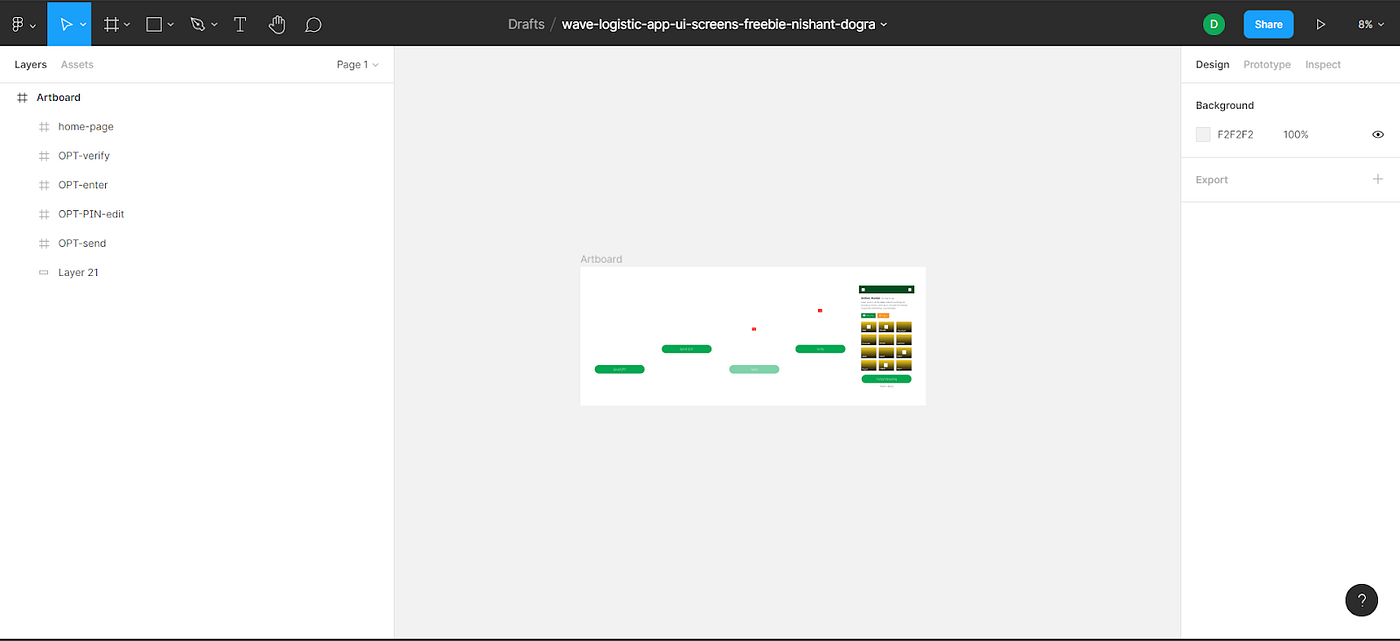The width and height of the screenshot is (1400, 641).
Task: Click the Artboard frame icon in layers
Action: point(22,97)
